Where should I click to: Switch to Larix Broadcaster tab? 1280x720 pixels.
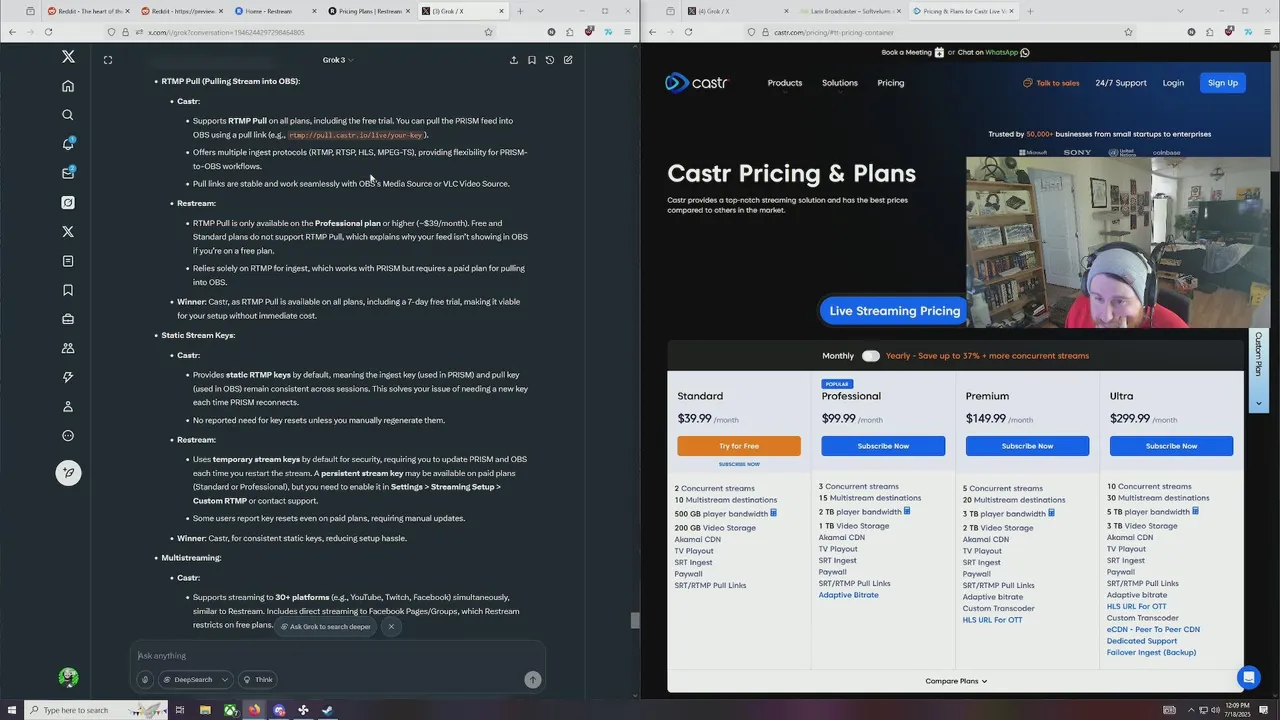click(x=851, y=11)
